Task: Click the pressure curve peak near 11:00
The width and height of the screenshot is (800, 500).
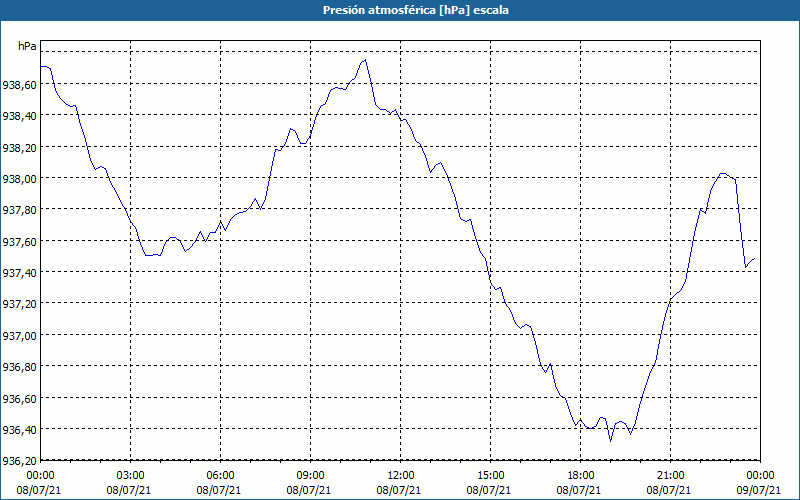Action: tap(365, 60)
